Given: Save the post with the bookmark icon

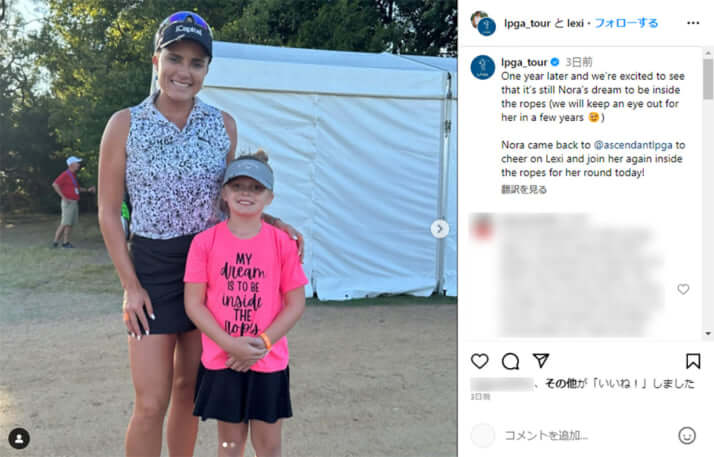Looking at the screenshot, I should (x=693, y=361).
